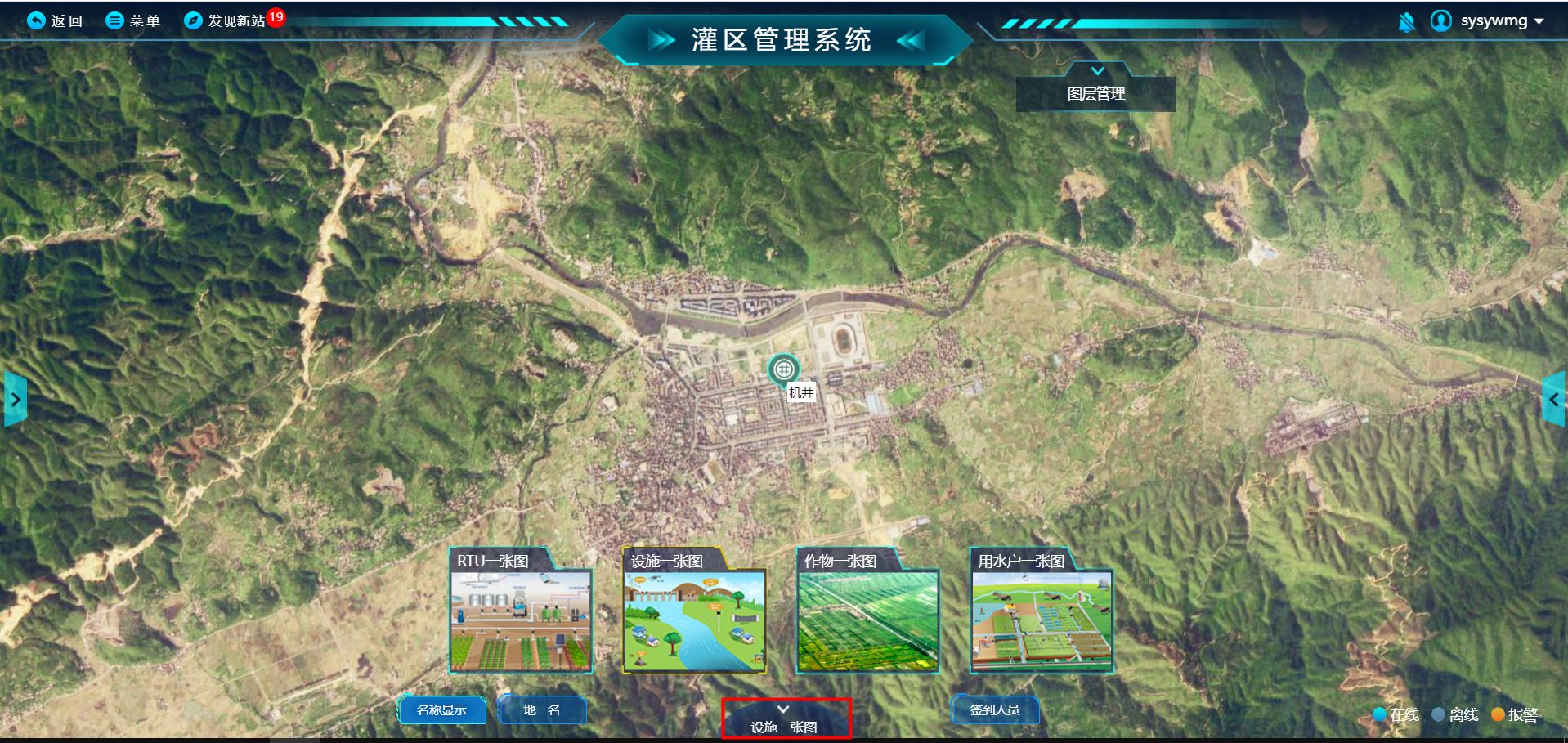Click the 返回 back arrow icon
This screenshot has width=1568, height=743.
point(36,20)
